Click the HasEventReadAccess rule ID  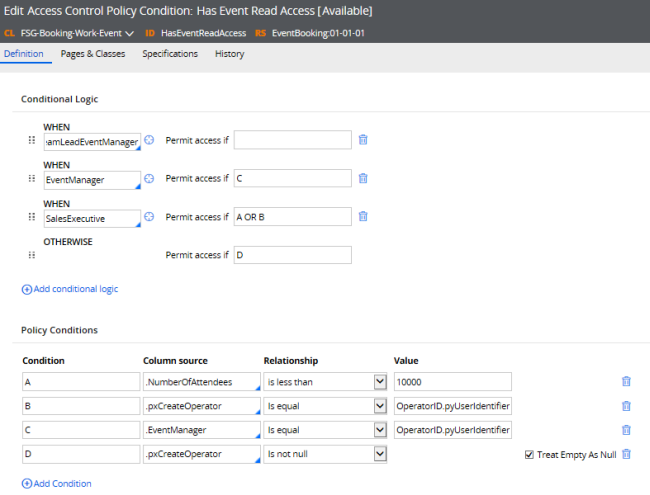tap(204, 33)
